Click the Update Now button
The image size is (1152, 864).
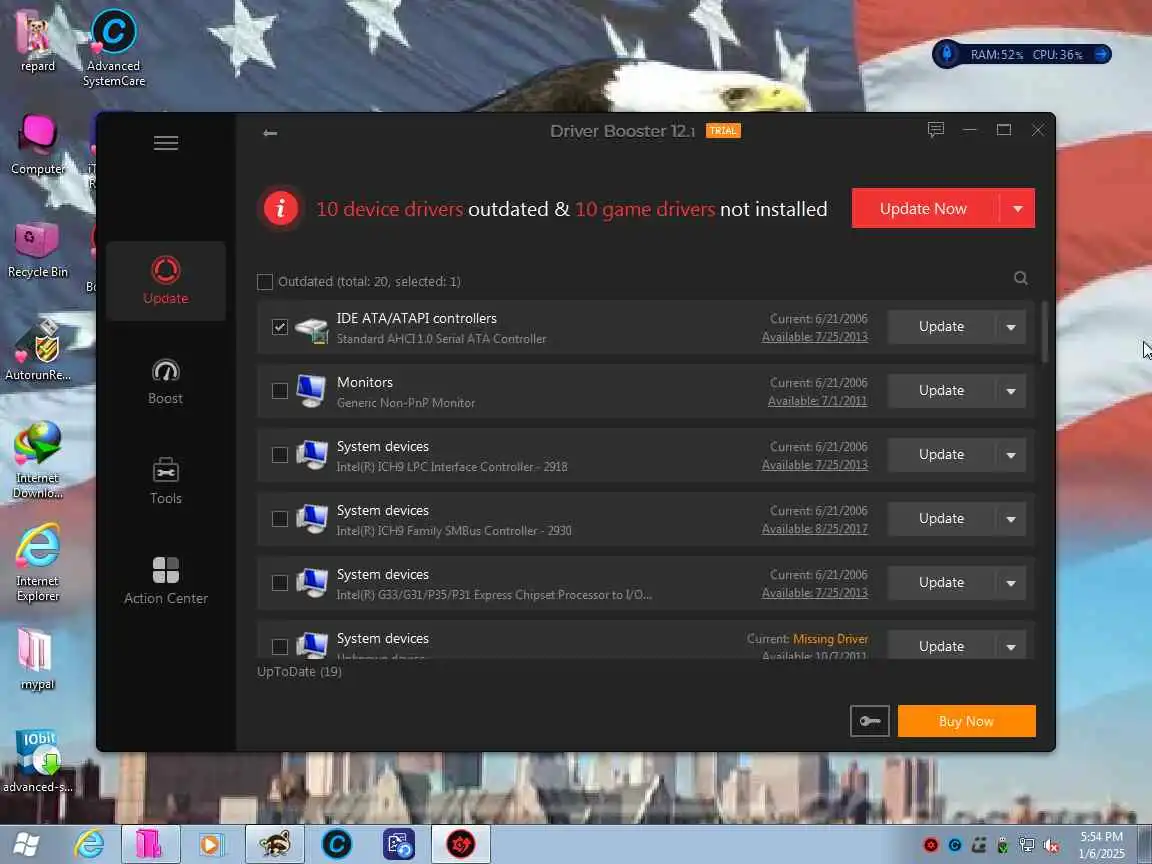(924, 209)
